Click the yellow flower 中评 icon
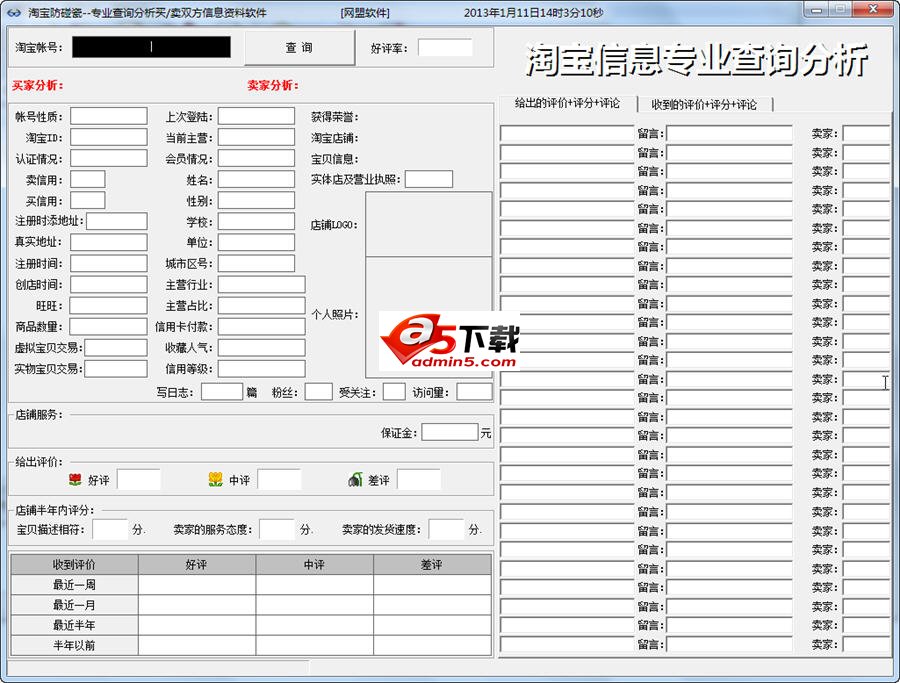The width and height of the screenshot is (900, 683). tap(215, 479)
